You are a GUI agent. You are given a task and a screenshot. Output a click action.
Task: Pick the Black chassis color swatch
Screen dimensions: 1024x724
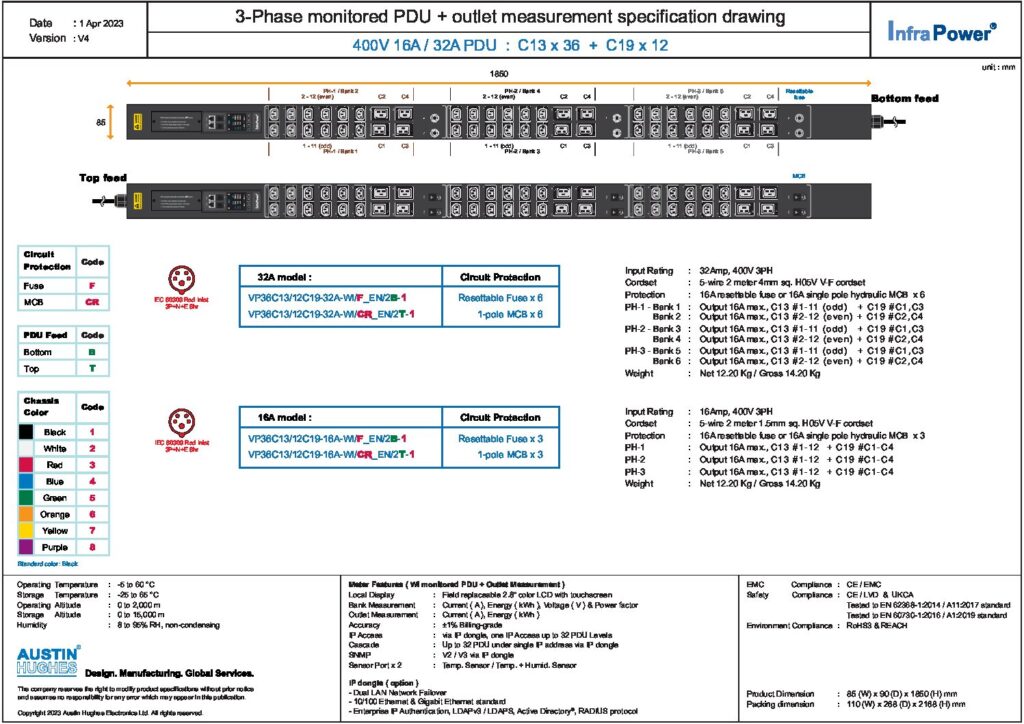coord(25,432)
